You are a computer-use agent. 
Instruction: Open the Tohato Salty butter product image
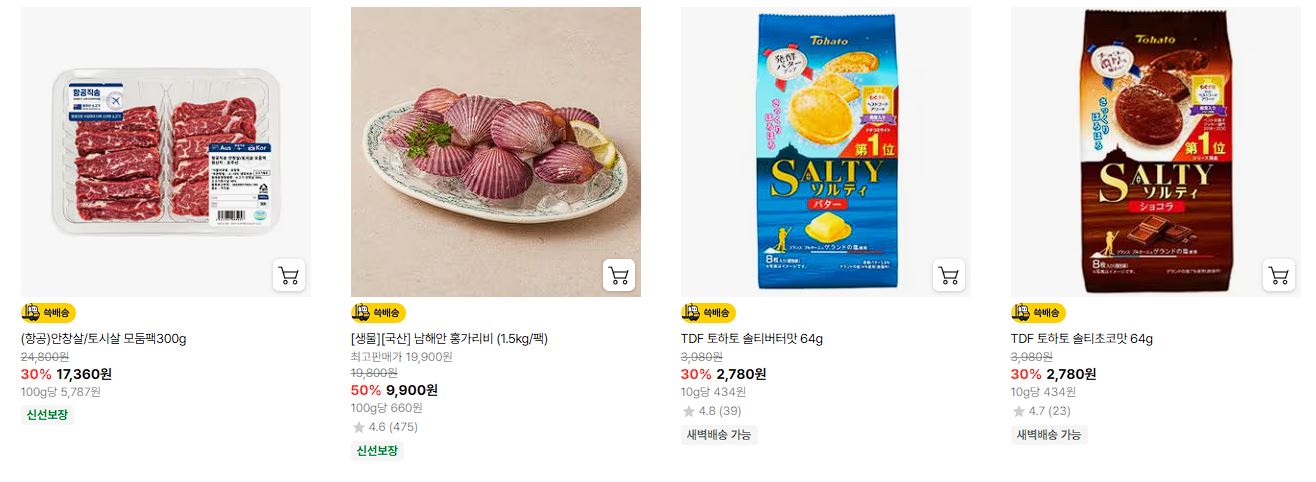tap(826, 152)
